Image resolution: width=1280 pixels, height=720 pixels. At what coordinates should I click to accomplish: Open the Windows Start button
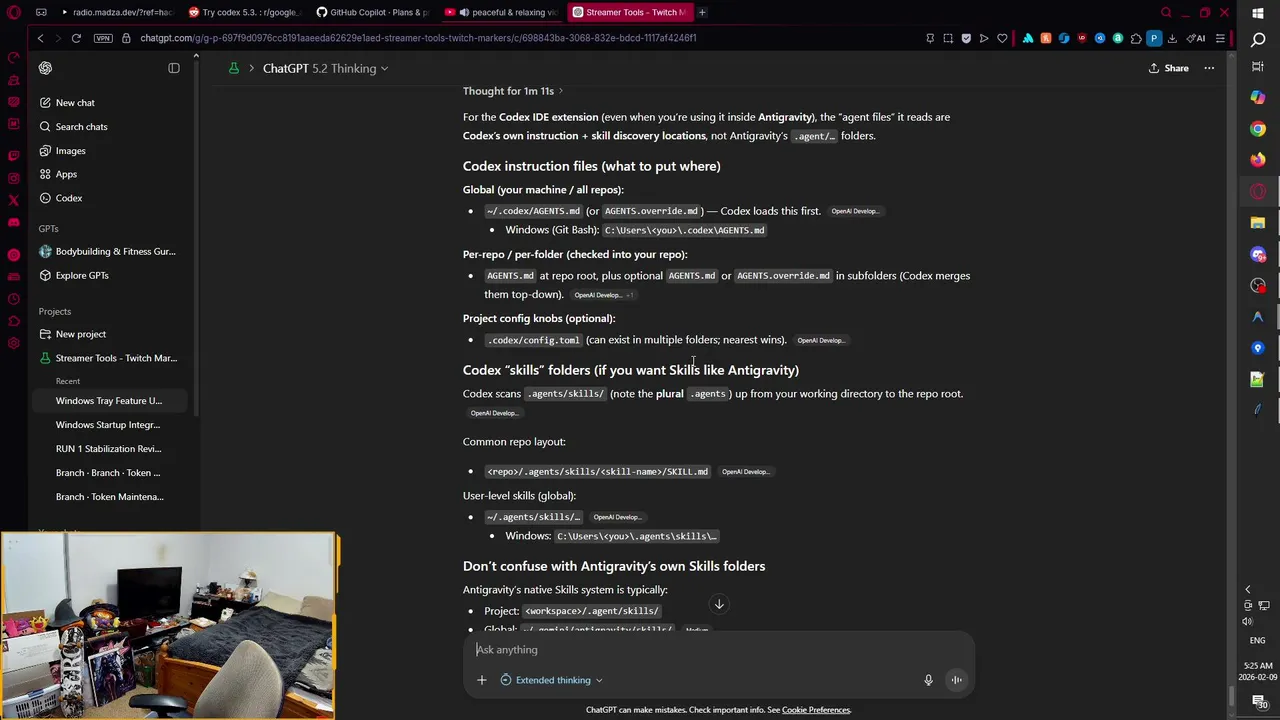1258,13
